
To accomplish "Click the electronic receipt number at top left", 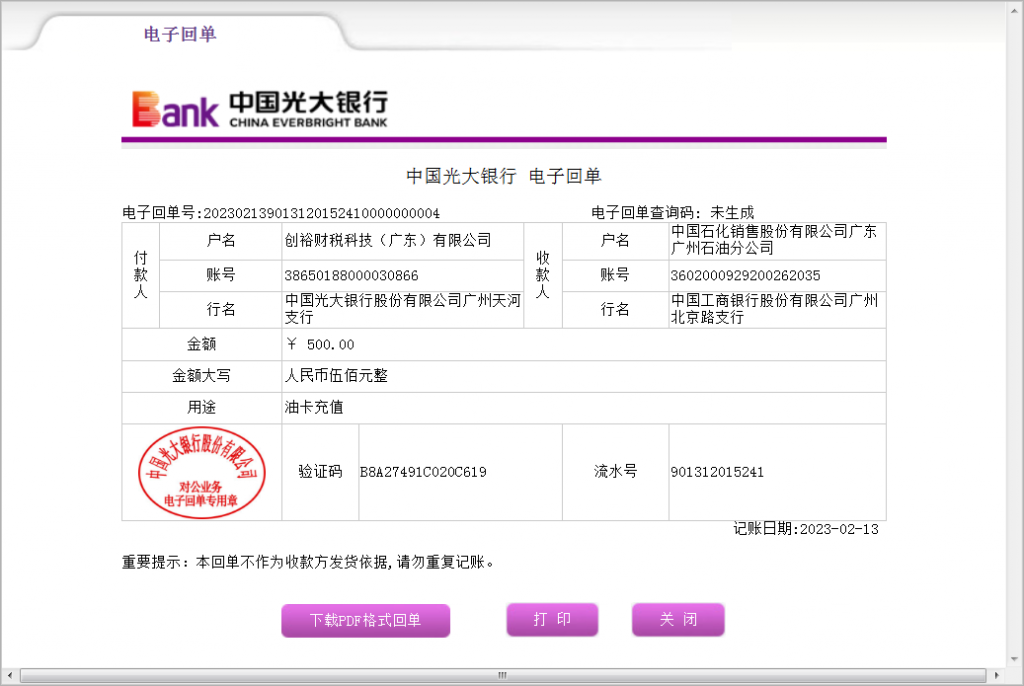I will (x=280, y=213).
